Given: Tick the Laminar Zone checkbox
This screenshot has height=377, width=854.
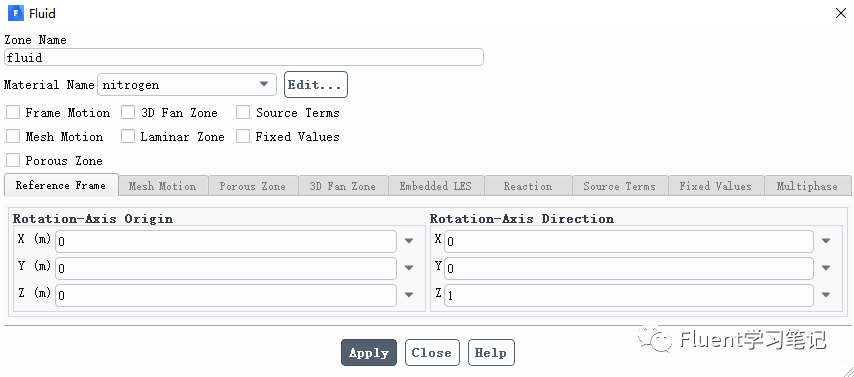Looking at the screenshot, I should click(x=128, y=137).
